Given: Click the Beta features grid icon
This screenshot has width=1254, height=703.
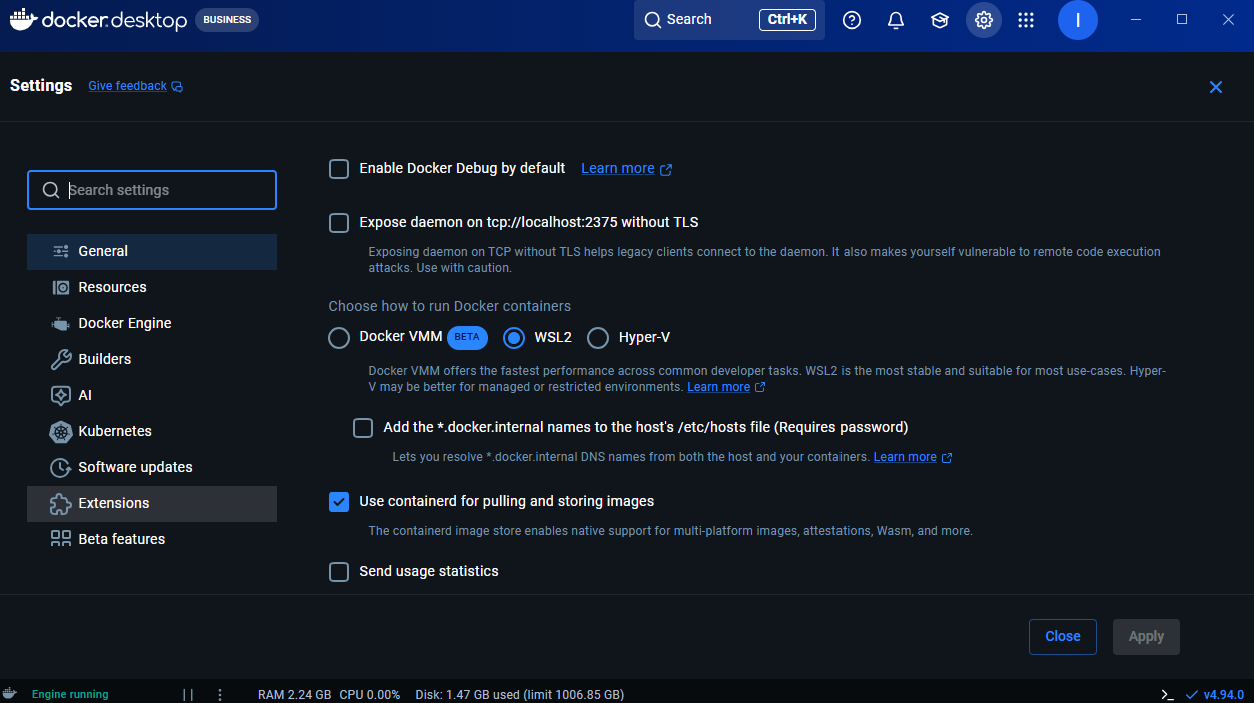Looking at the screenshot, I should [61, 539].
